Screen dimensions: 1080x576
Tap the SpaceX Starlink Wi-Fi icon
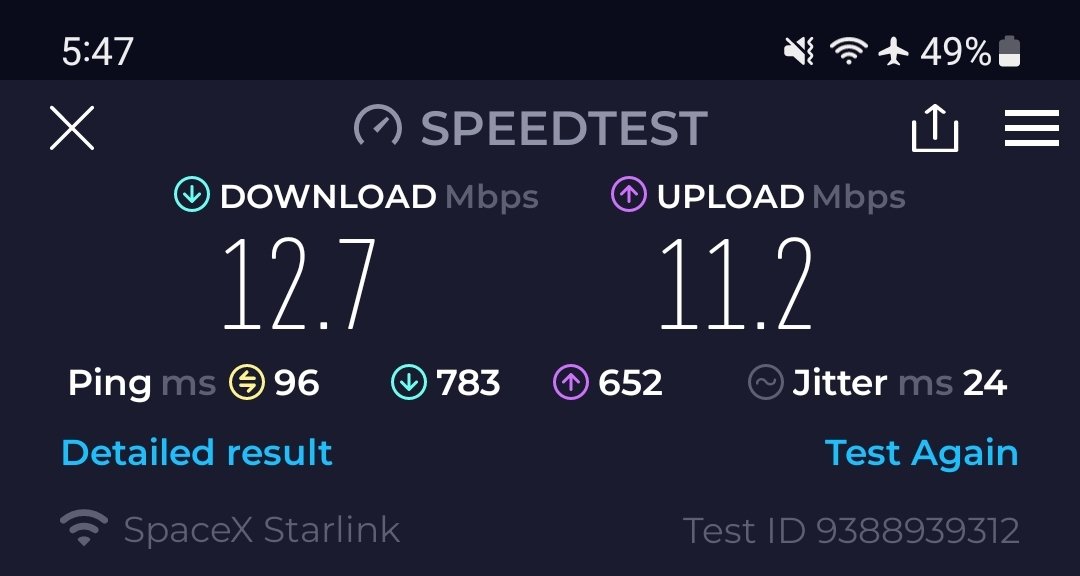[83, 528]
